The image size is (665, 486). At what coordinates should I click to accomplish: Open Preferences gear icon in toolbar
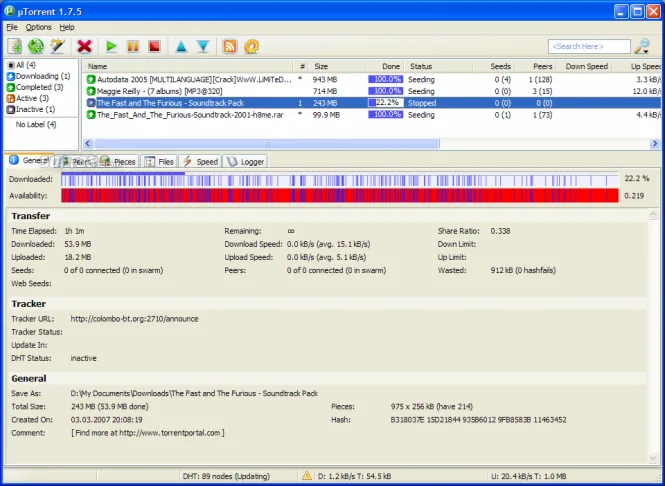(251, 46)
